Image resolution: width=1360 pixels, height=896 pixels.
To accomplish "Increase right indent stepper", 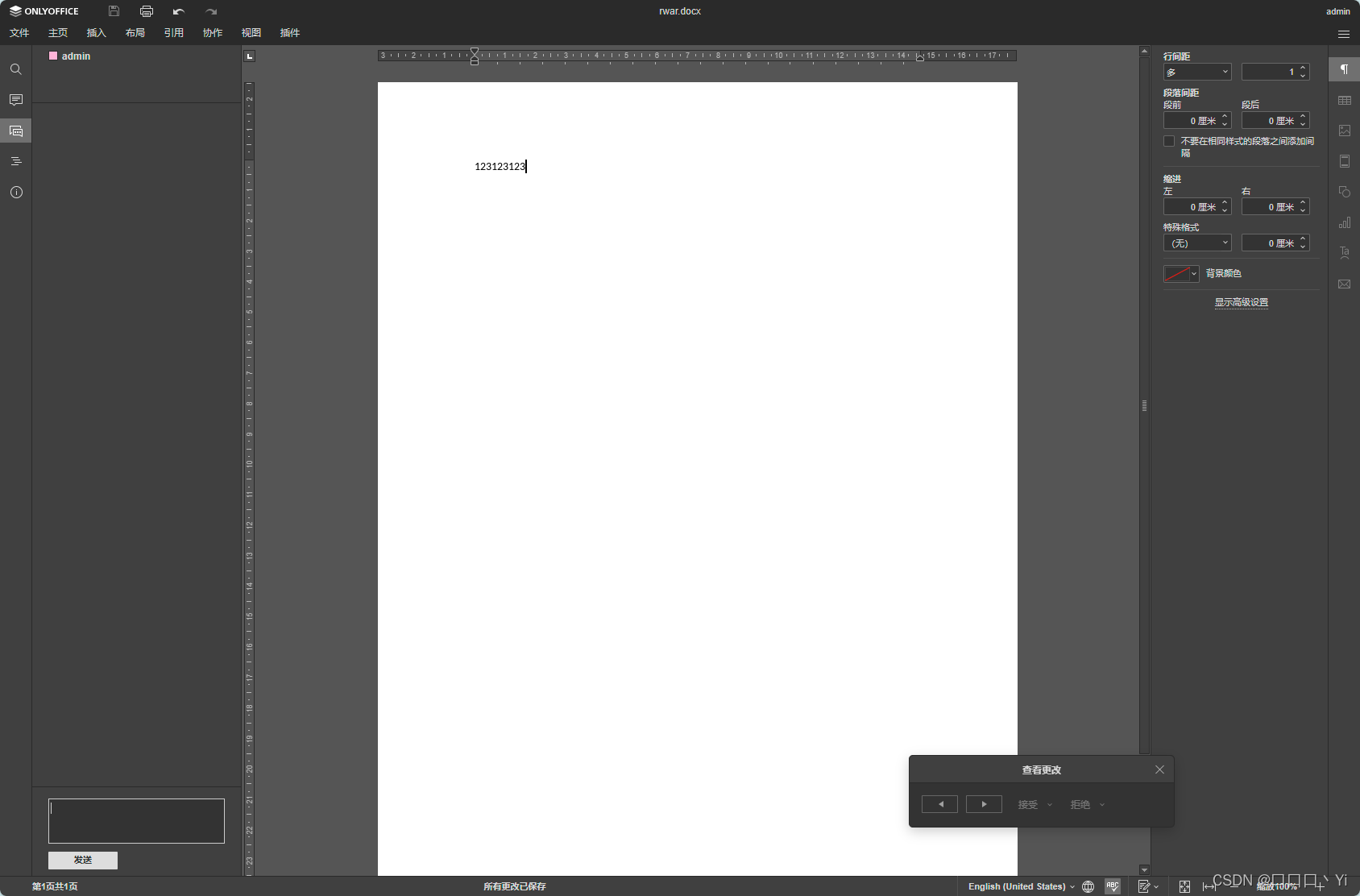I will click(x=1303, y=202).
